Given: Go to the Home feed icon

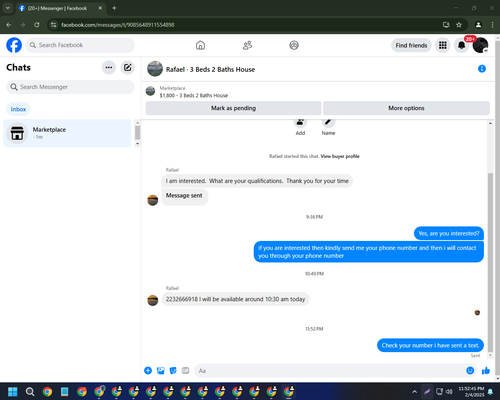Looking at the screenshot, I should [200, 45].
